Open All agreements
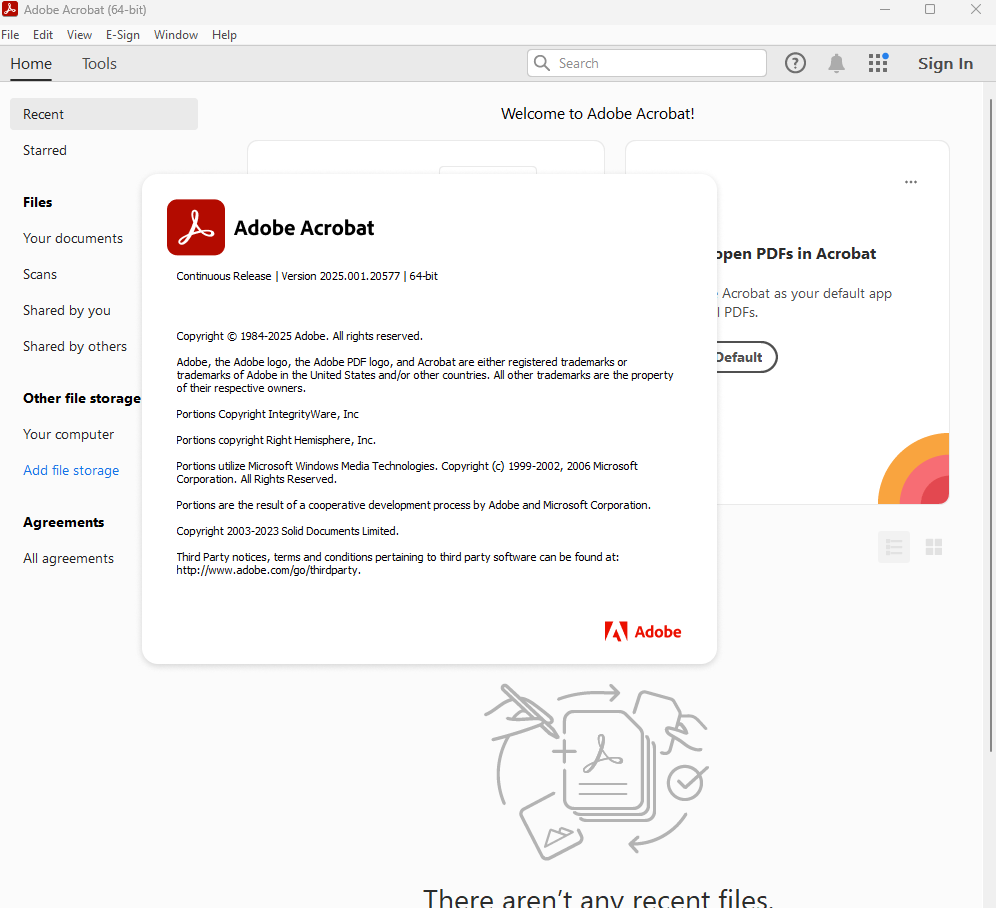The width and height of the screenshot is (996, 908). [x=69, y=559]
